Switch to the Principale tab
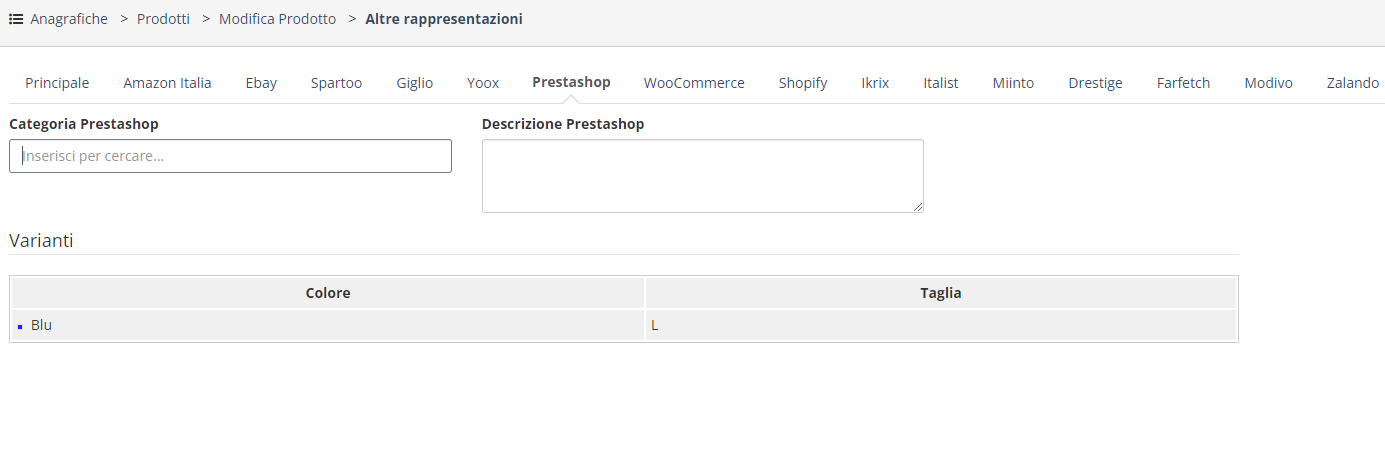Screen dimensions: 1385x467 click(57, 83)
